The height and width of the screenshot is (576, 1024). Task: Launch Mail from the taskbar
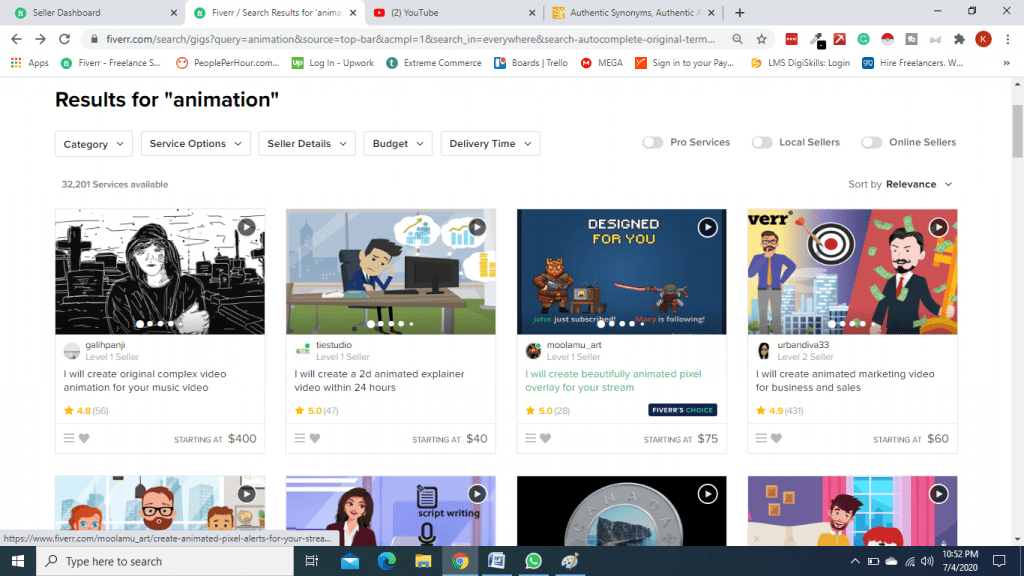pos(350,561)
